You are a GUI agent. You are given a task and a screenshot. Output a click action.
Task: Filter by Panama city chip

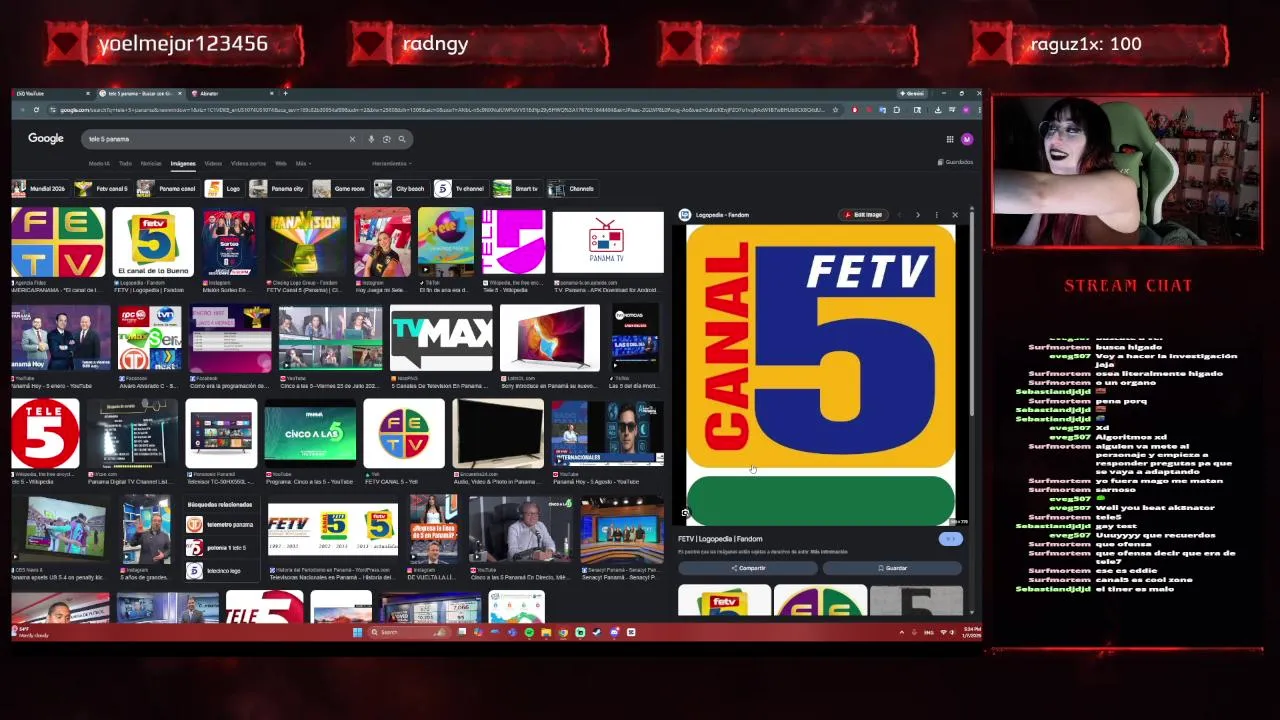click(278, 188)
